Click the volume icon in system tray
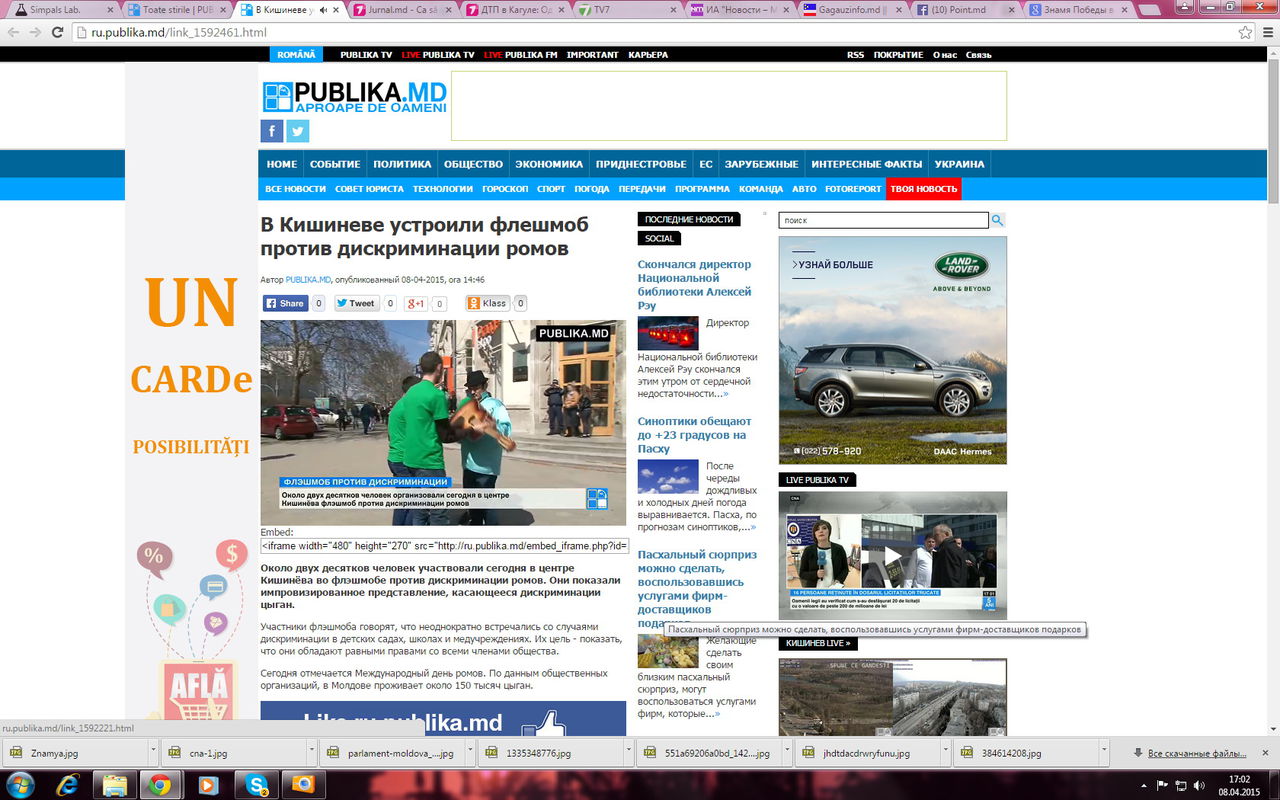1280x800 pixels. click(x=1200, y=784)
